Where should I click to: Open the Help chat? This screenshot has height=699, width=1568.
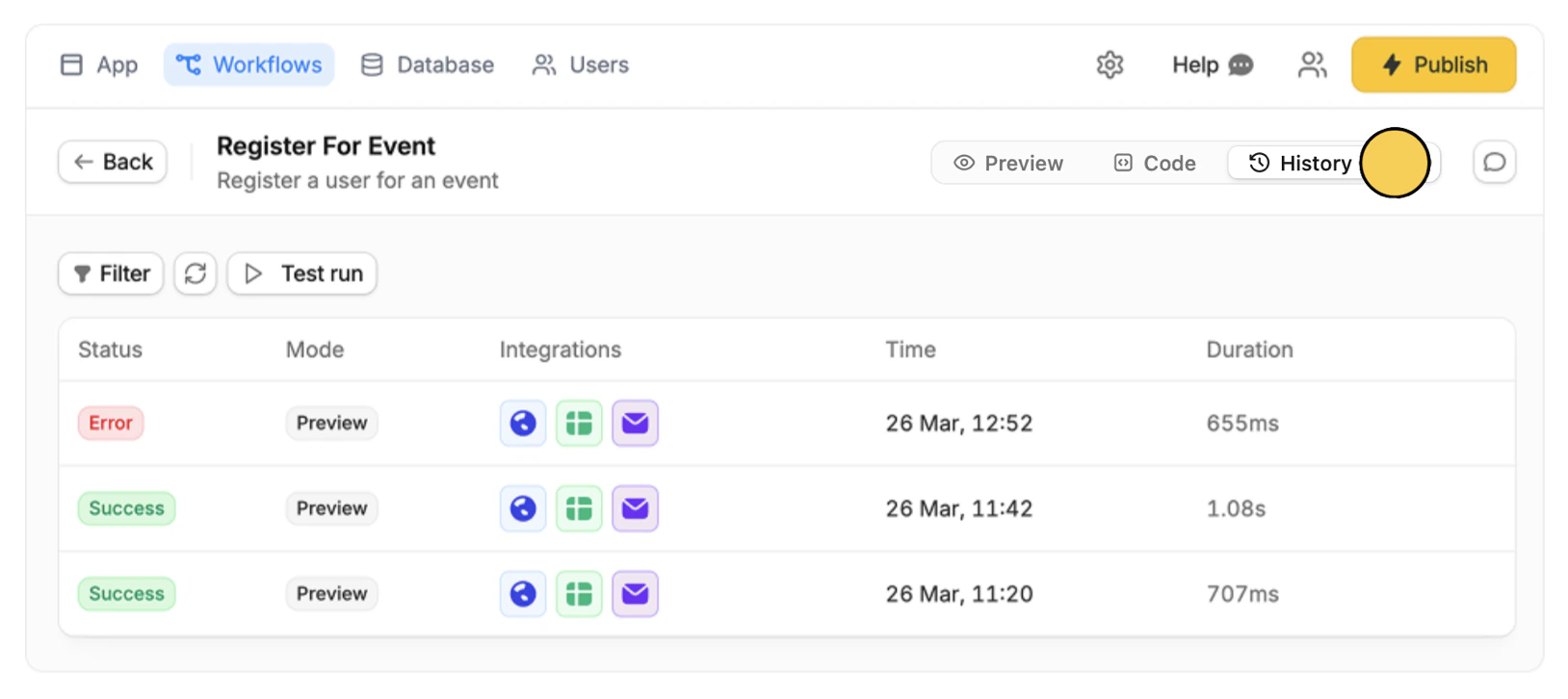point(1213,65)
